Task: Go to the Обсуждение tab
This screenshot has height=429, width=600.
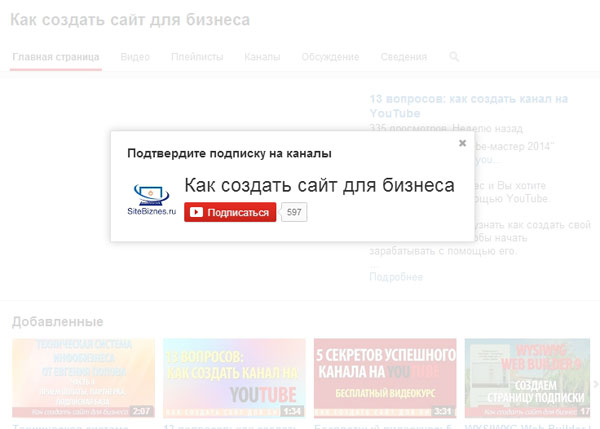Action: [330, 57]
